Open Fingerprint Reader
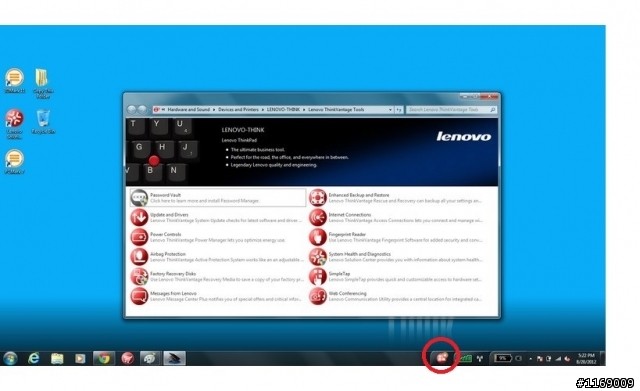640x391 pixels. (396, 237)
